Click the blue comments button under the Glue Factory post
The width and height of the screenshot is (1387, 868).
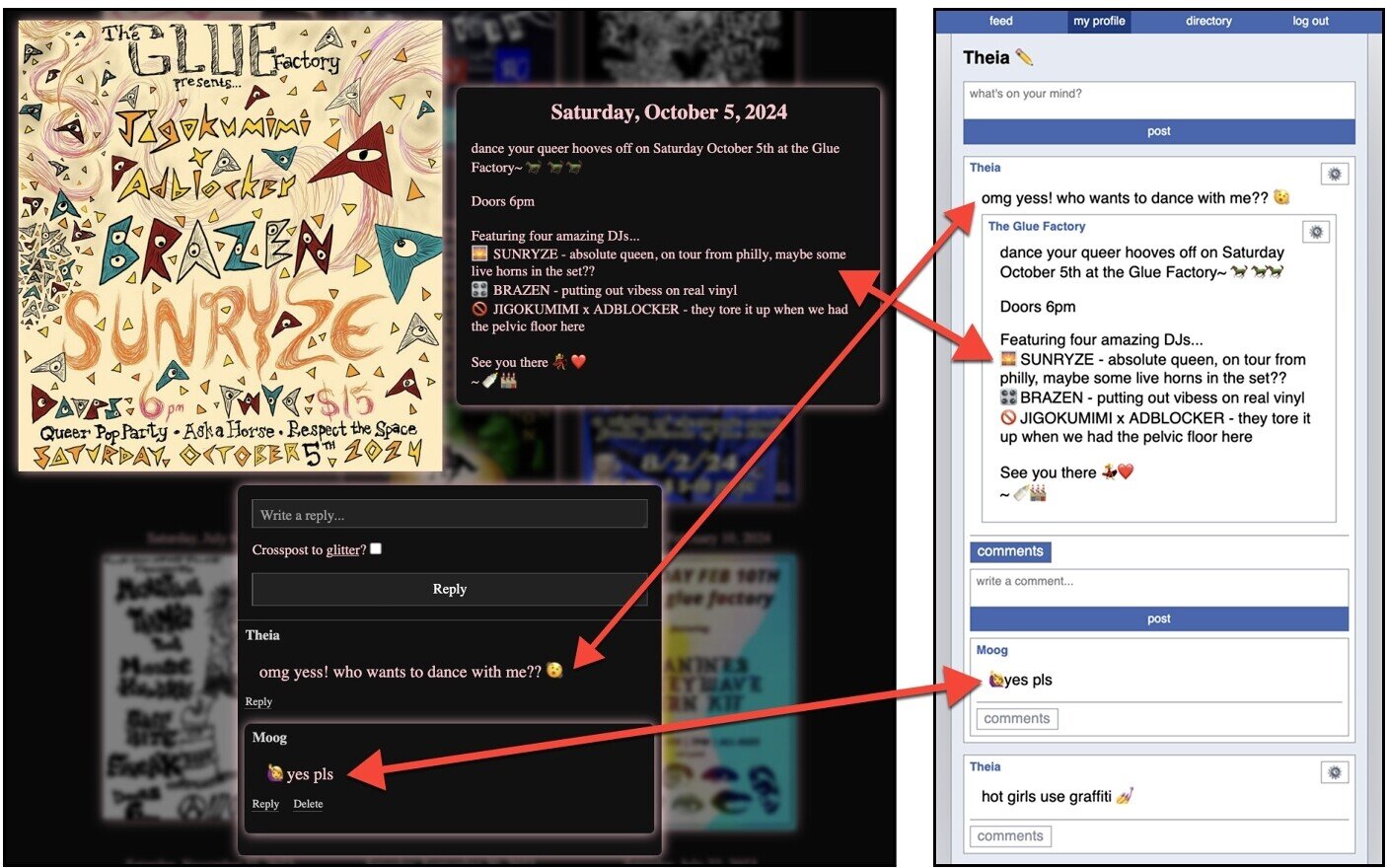coord(1009,551)
